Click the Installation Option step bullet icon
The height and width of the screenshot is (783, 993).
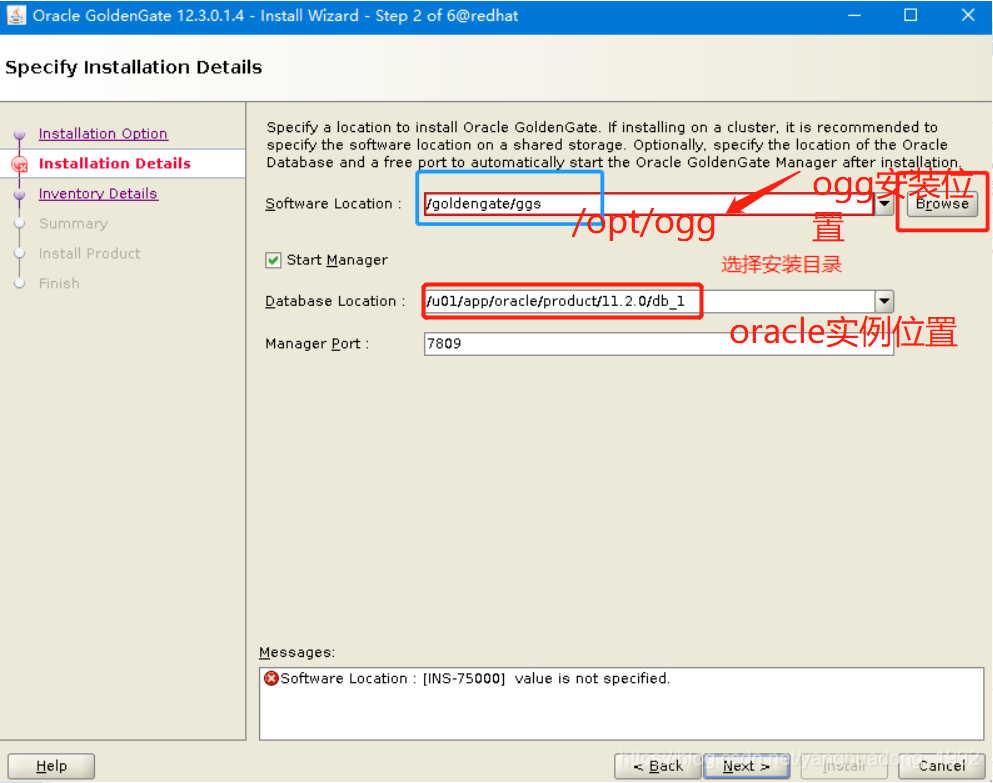click(x=21, y=133)
